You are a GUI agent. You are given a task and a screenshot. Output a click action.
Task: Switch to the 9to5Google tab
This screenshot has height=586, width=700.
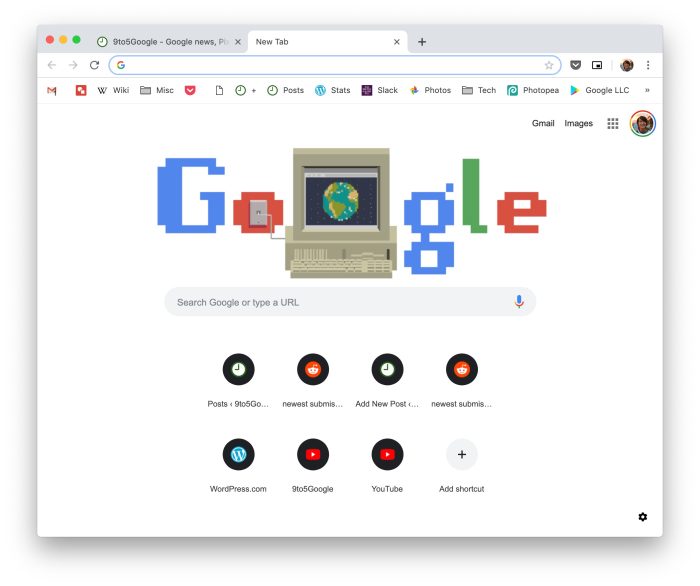tap(169, 42)
